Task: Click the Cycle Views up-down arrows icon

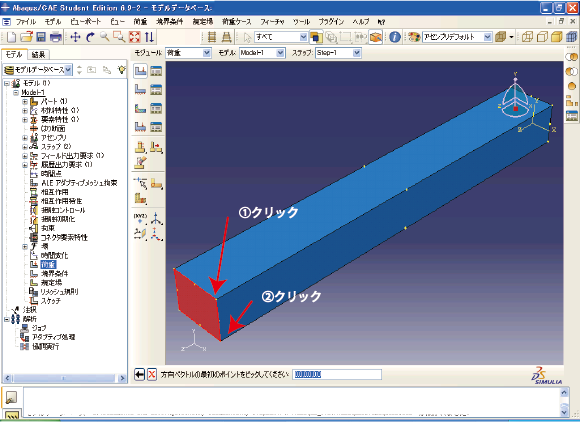Action: 149,37
